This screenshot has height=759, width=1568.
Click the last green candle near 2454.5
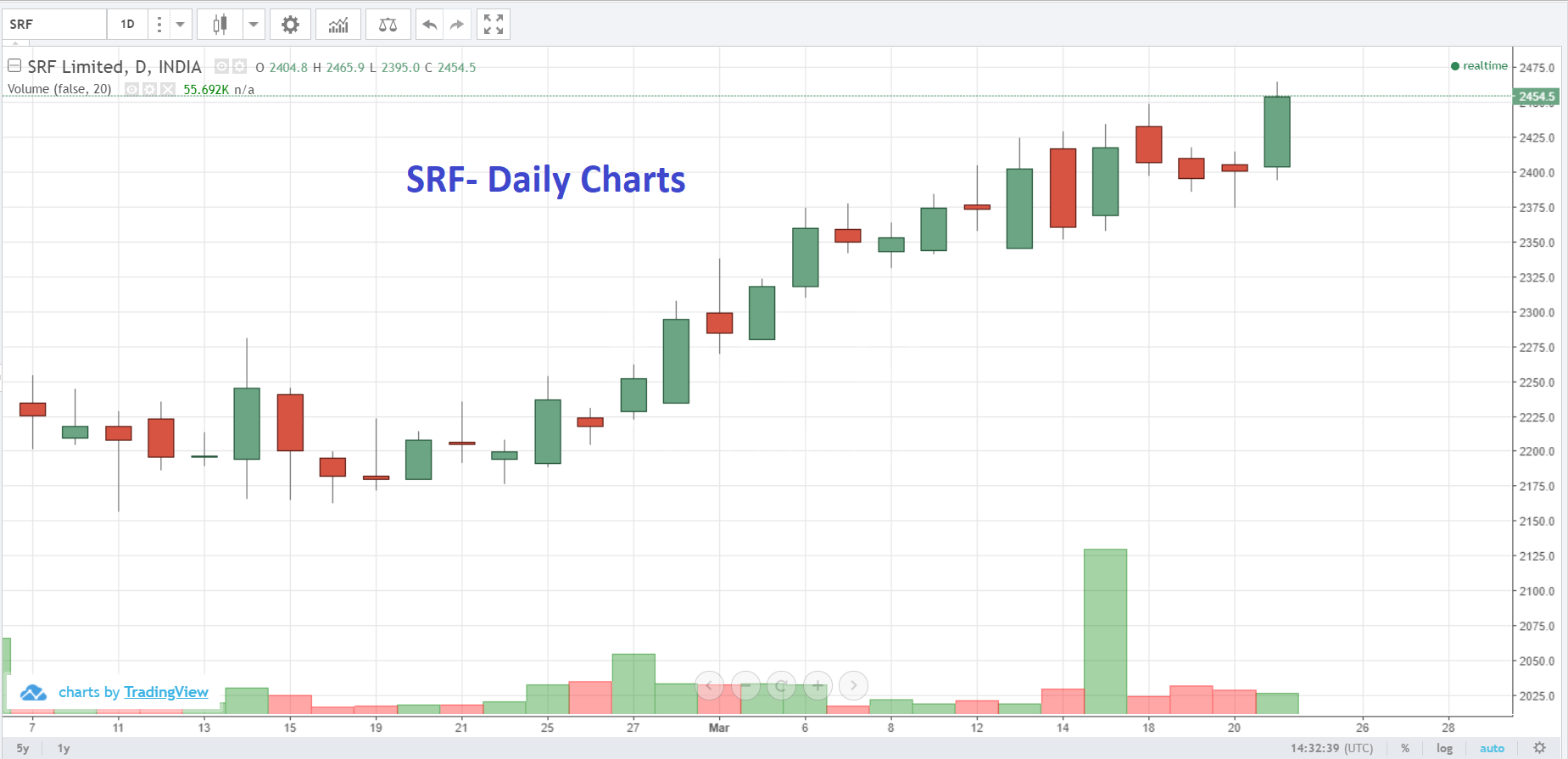(x=1277, y=131)
